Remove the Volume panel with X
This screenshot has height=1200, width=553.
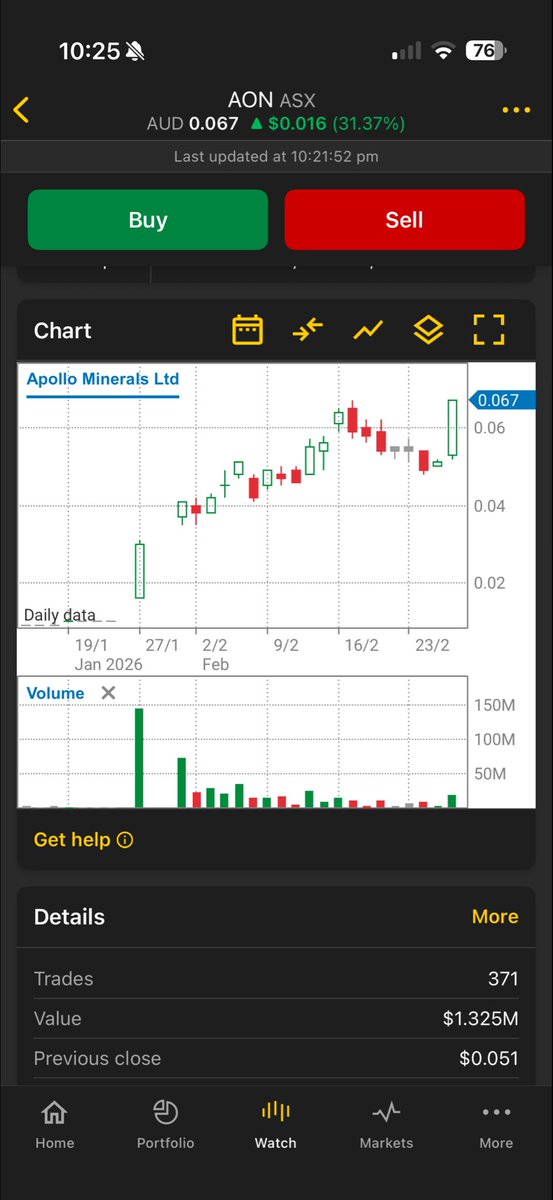pyautogui.click(x=108, y=693)
